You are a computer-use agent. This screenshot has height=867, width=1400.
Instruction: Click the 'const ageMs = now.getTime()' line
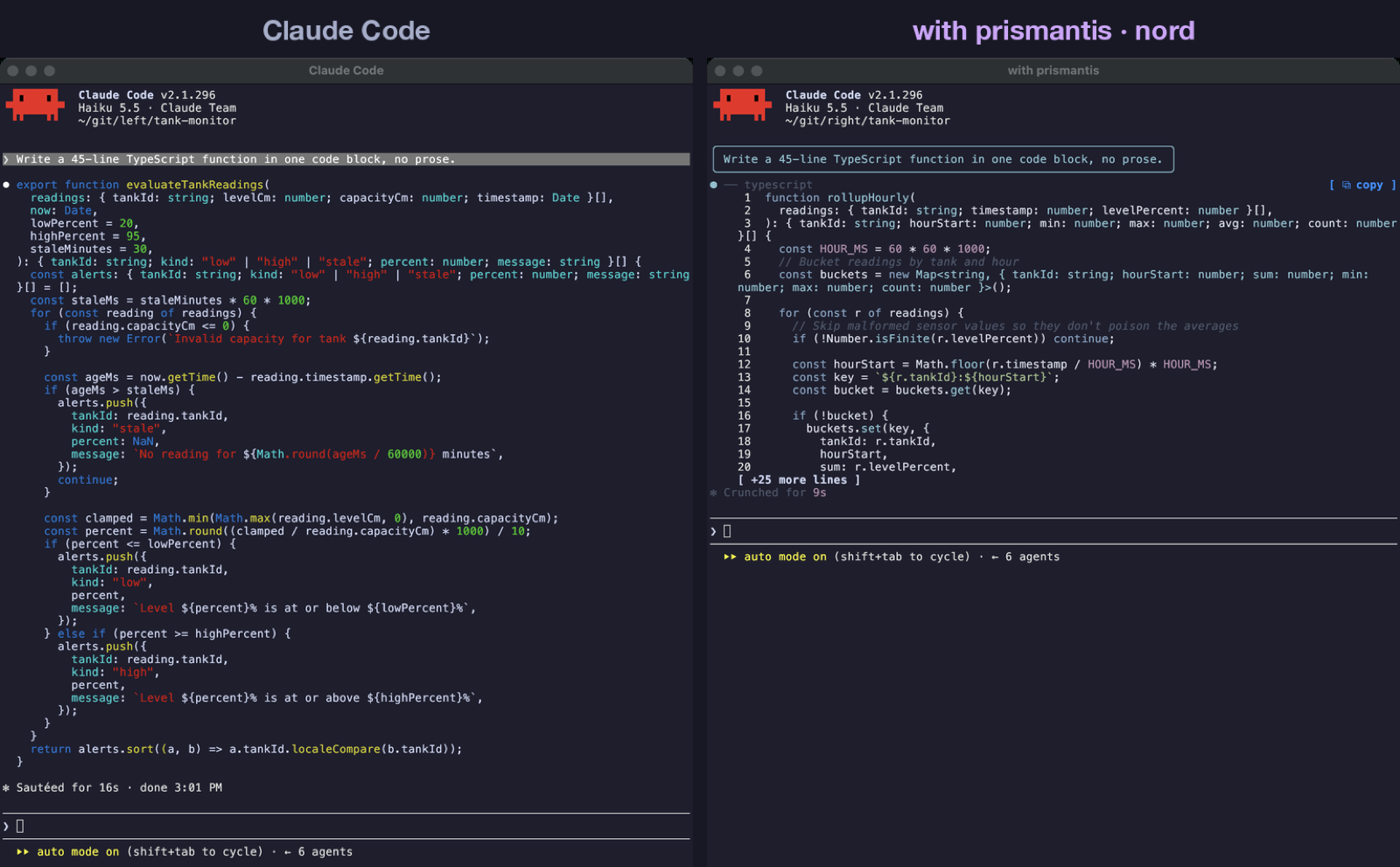[243, 377]
